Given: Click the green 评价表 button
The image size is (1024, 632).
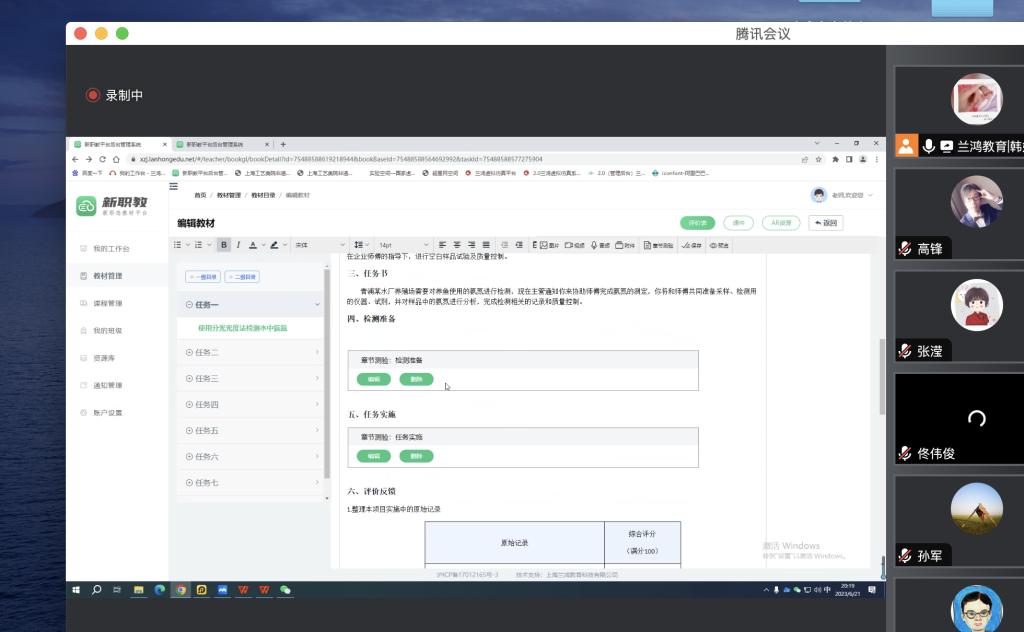Looking at the screenshot, I should click(x=697, y=223).
